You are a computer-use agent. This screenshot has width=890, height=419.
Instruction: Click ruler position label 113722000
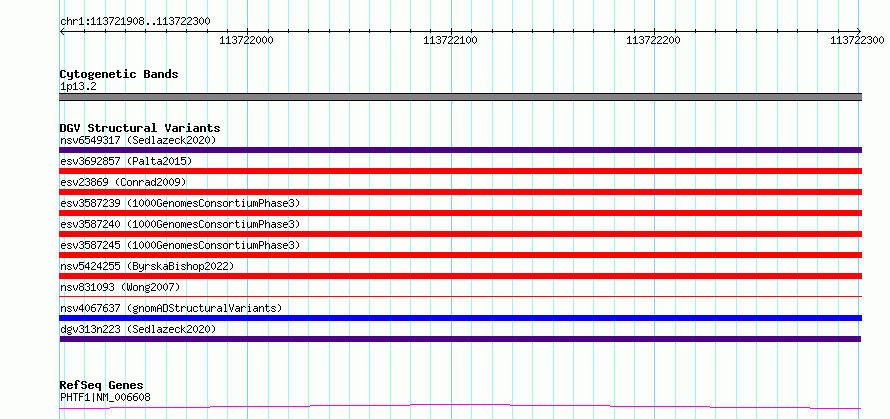[x=246, y=40]
